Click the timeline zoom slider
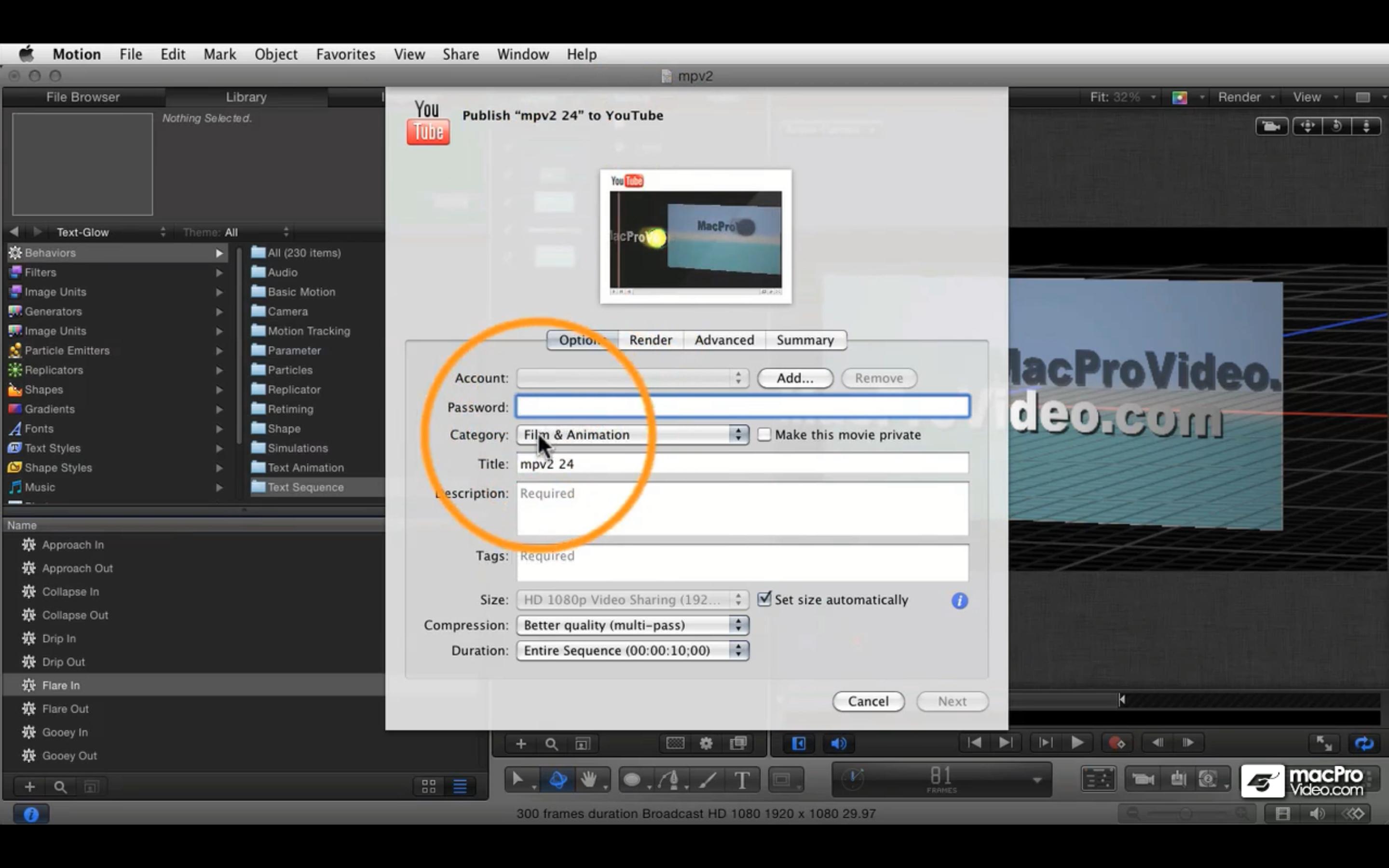Image resolution: width=1389 pixels, height=868 pixels. (1187, 814)
